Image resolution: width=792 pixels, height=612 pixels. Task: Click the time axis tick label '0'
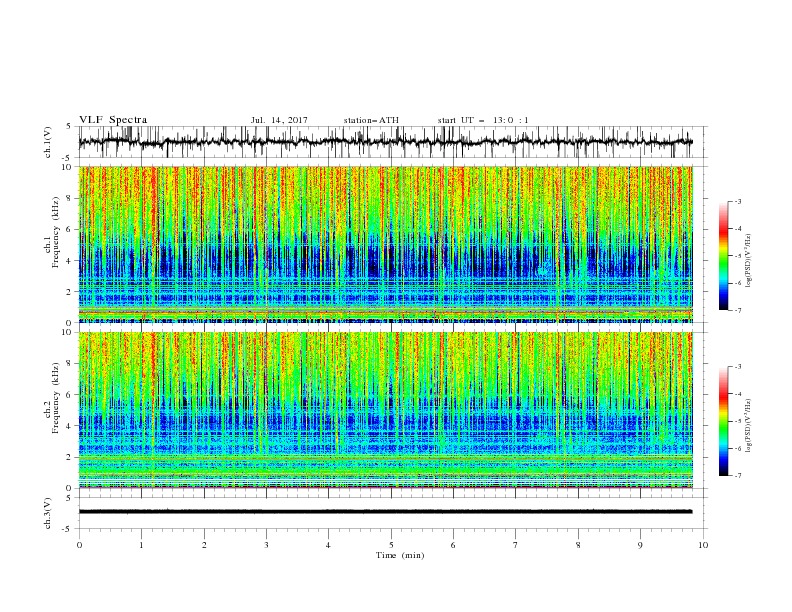click(x=79, y=545)
